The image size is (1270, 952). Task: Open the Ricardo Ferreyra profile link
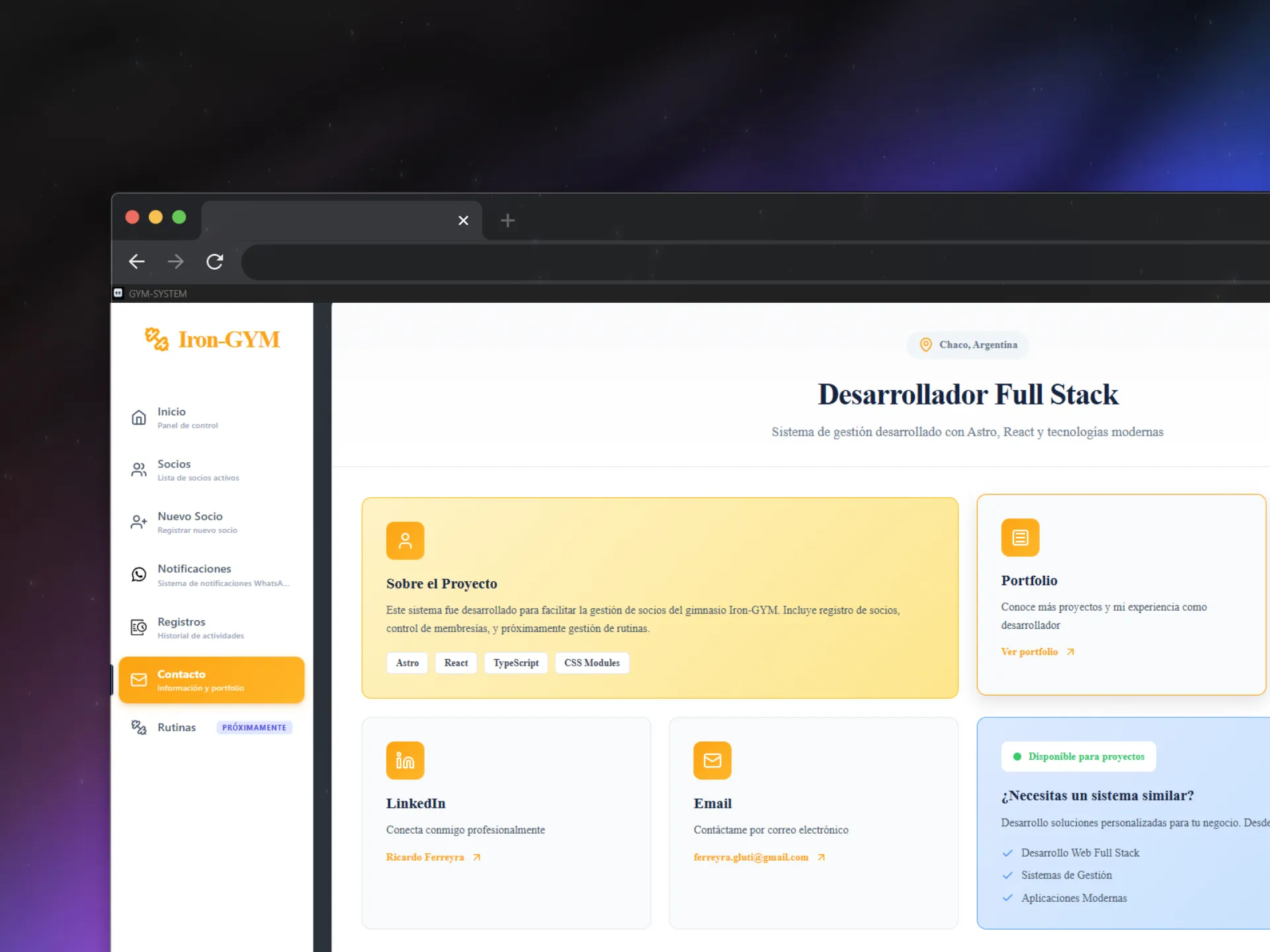(x=425, y=857)
